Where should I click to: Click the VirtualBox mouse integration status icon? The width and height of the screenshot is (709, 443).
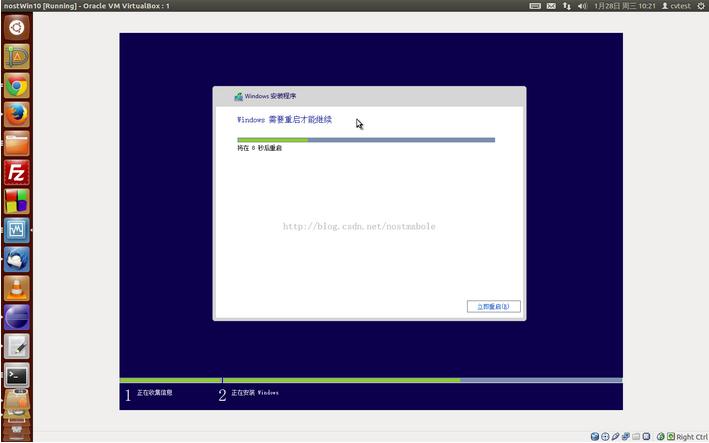(661, 437)
